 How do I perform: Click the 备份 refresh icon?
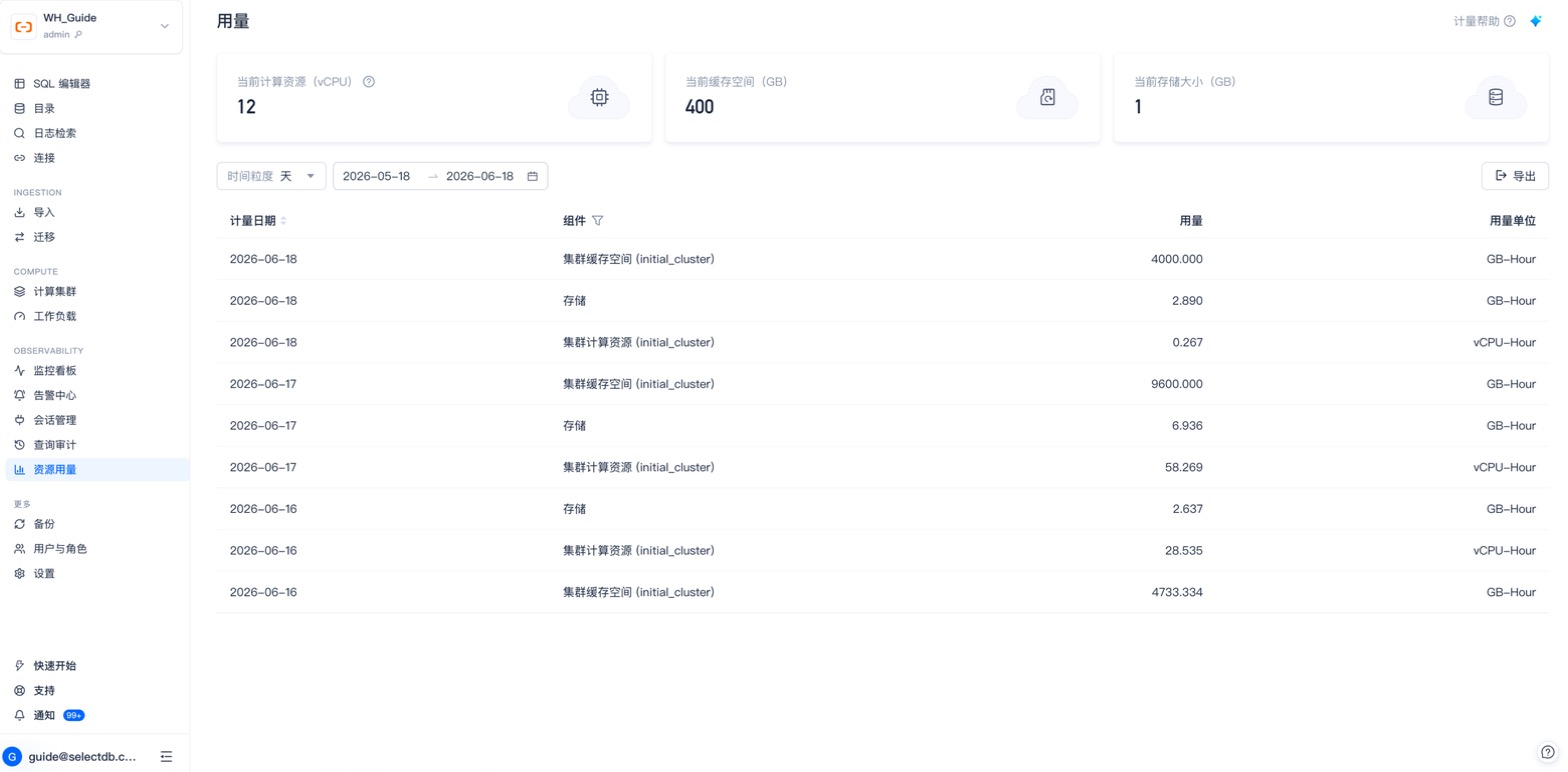(19, 524)
